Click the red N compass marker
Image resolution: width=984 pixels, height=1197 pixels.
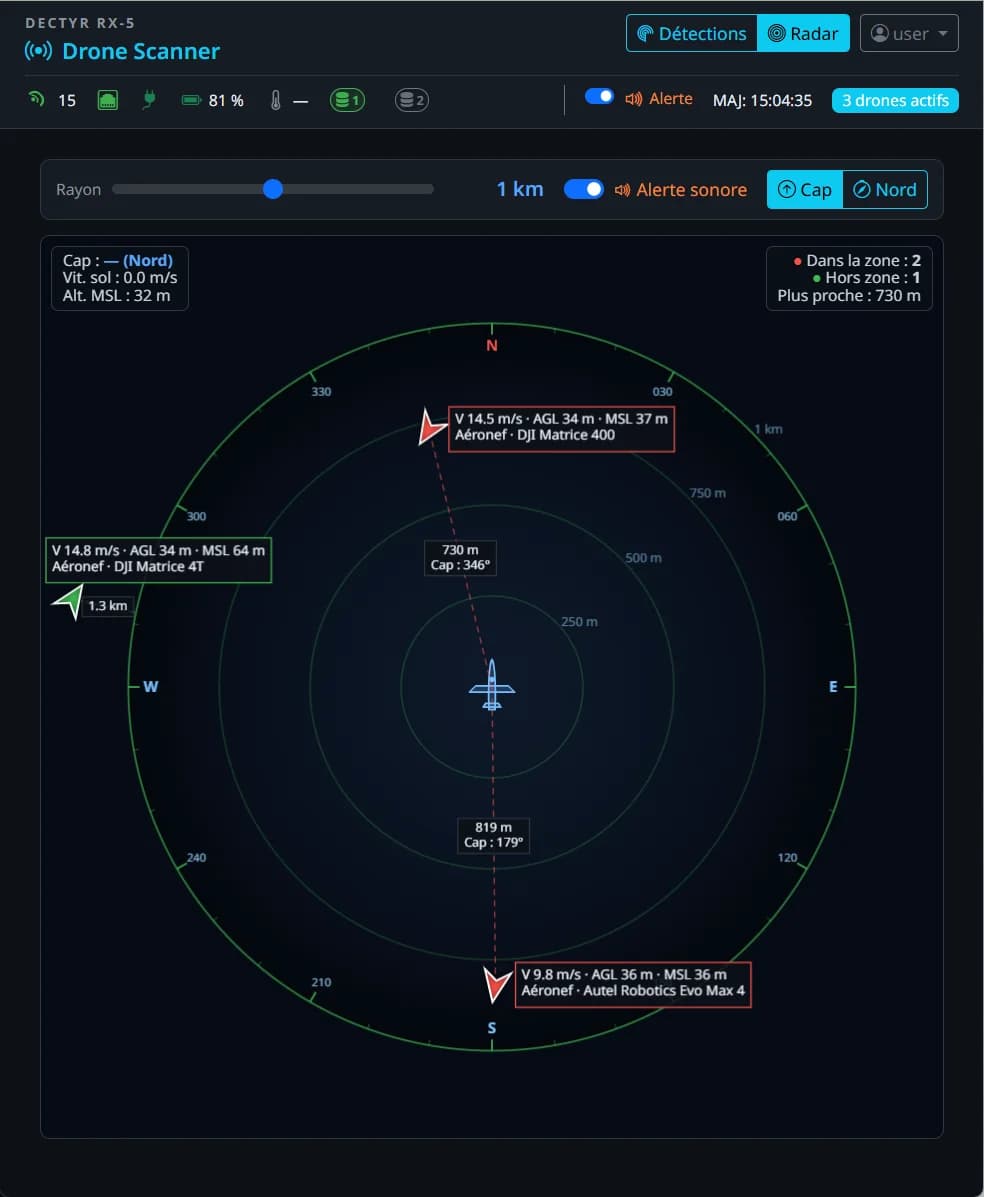coord(492,346)
